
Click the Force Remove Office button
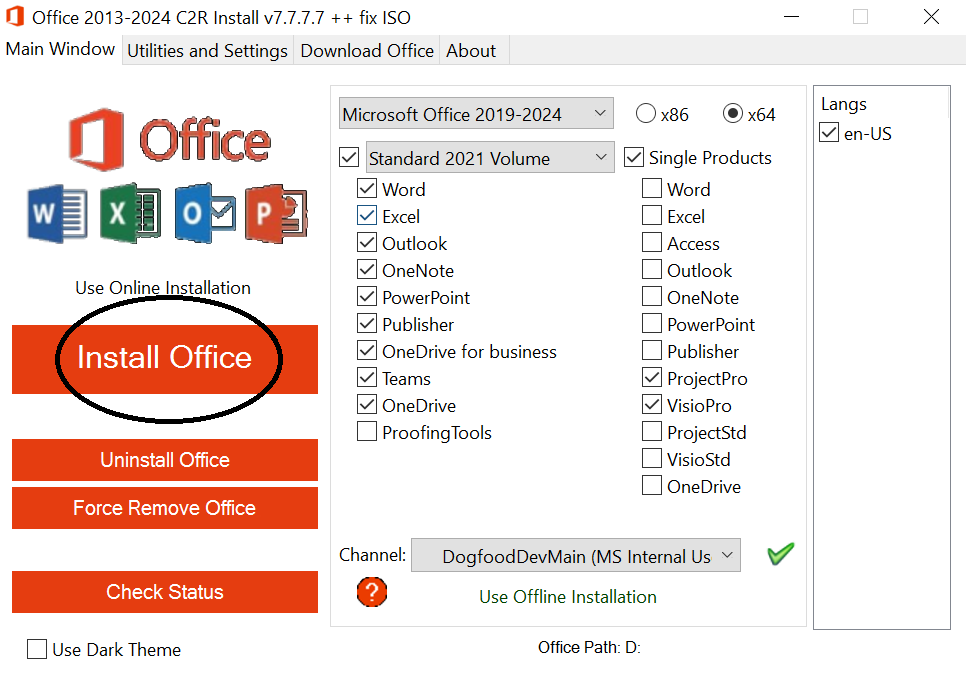(x=164, y=507)
